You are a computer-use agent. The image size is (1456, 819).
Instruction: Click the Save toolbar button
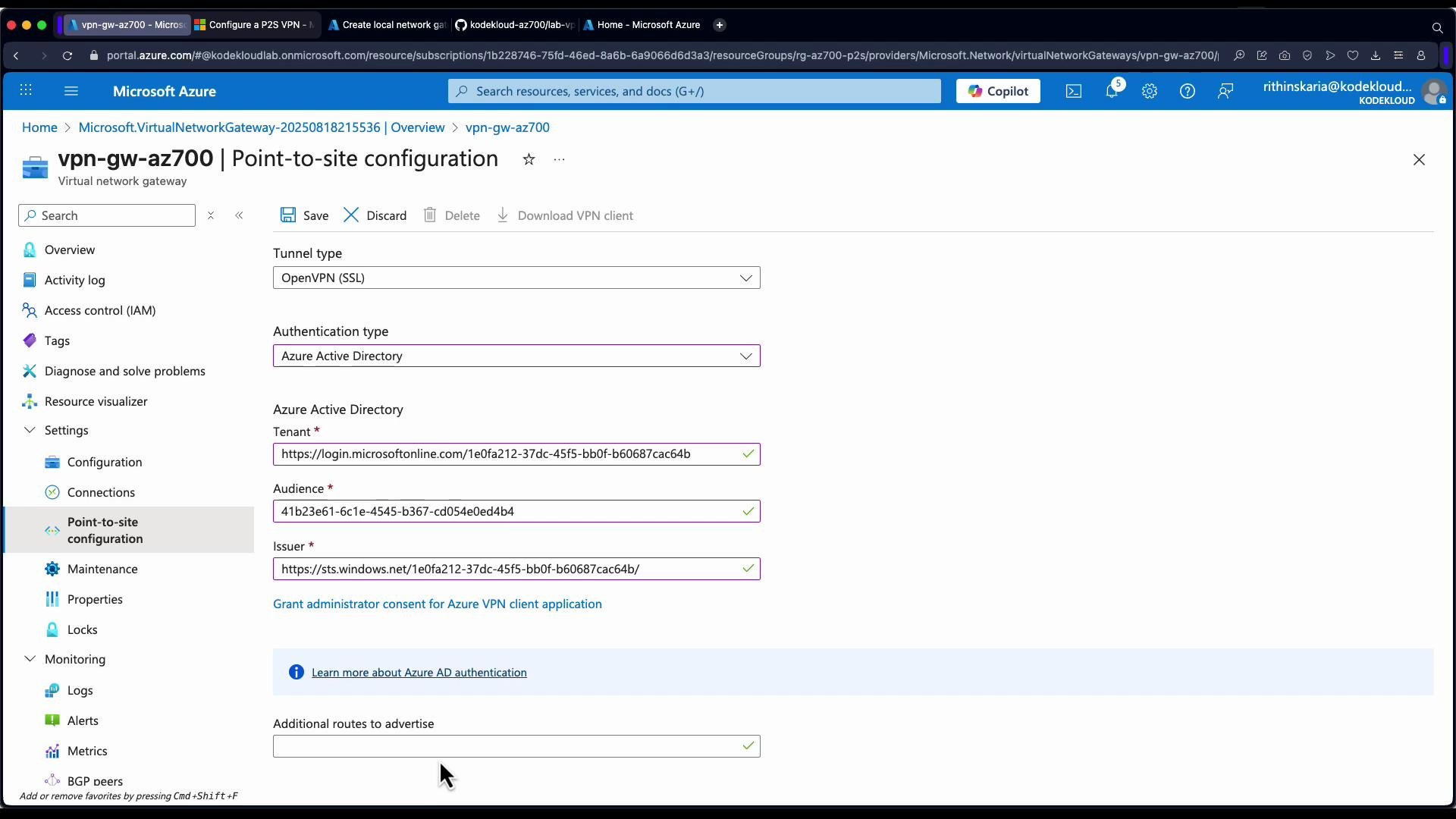[x=304, y=215]
